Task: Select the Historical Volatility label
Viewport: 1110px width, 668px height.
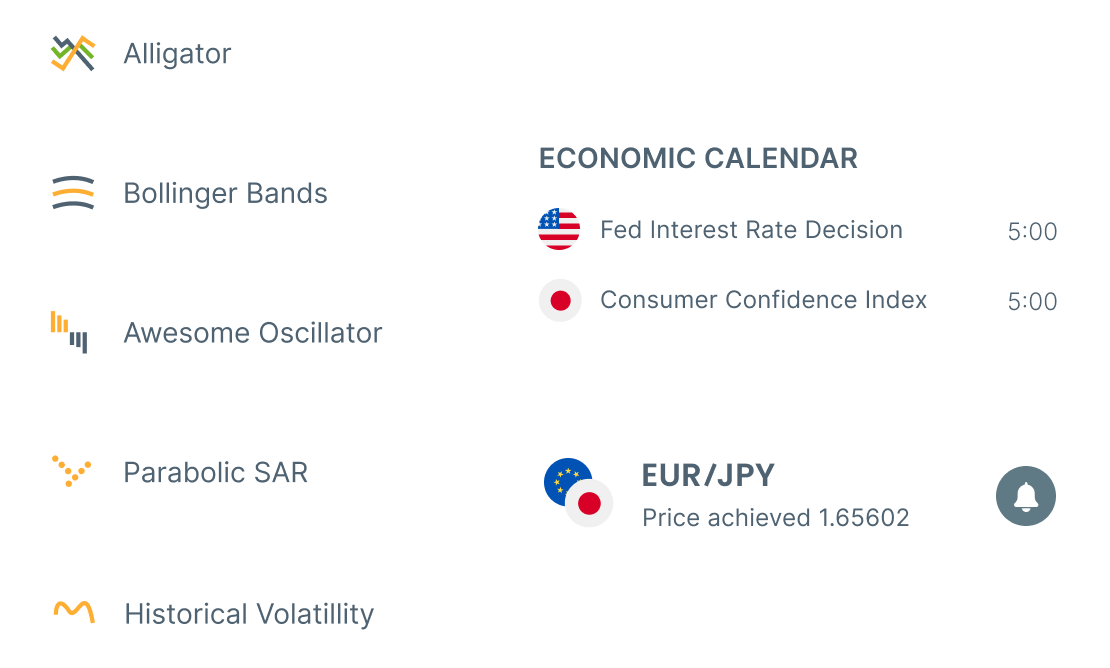Action: point(248,613)
